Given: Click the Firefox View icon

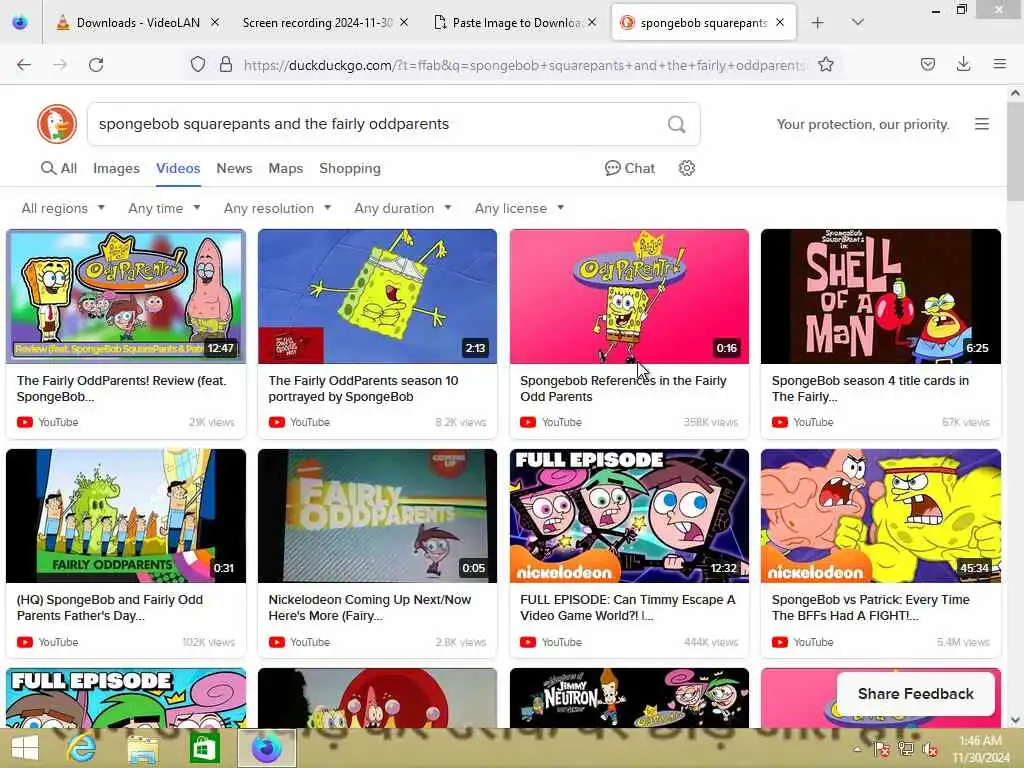Looking at the screenshot, I should coord(20,23).
